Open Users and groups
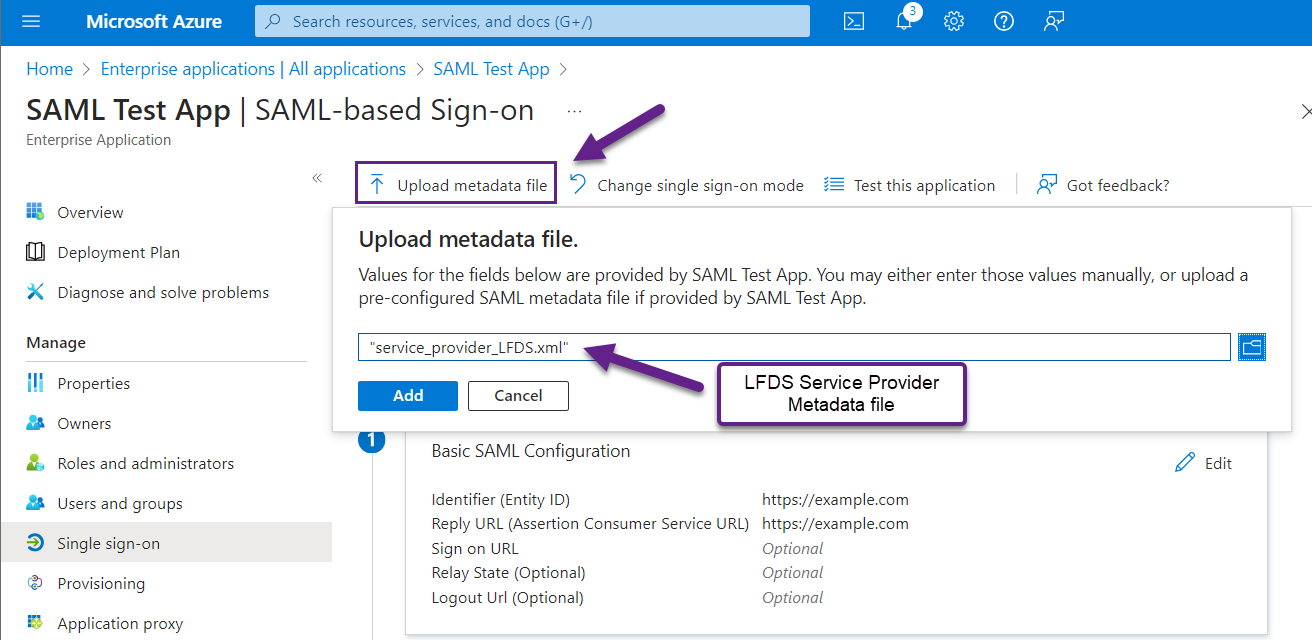Image resolution: width=1312 pixels, height=640 pixels. pos(120,504)
